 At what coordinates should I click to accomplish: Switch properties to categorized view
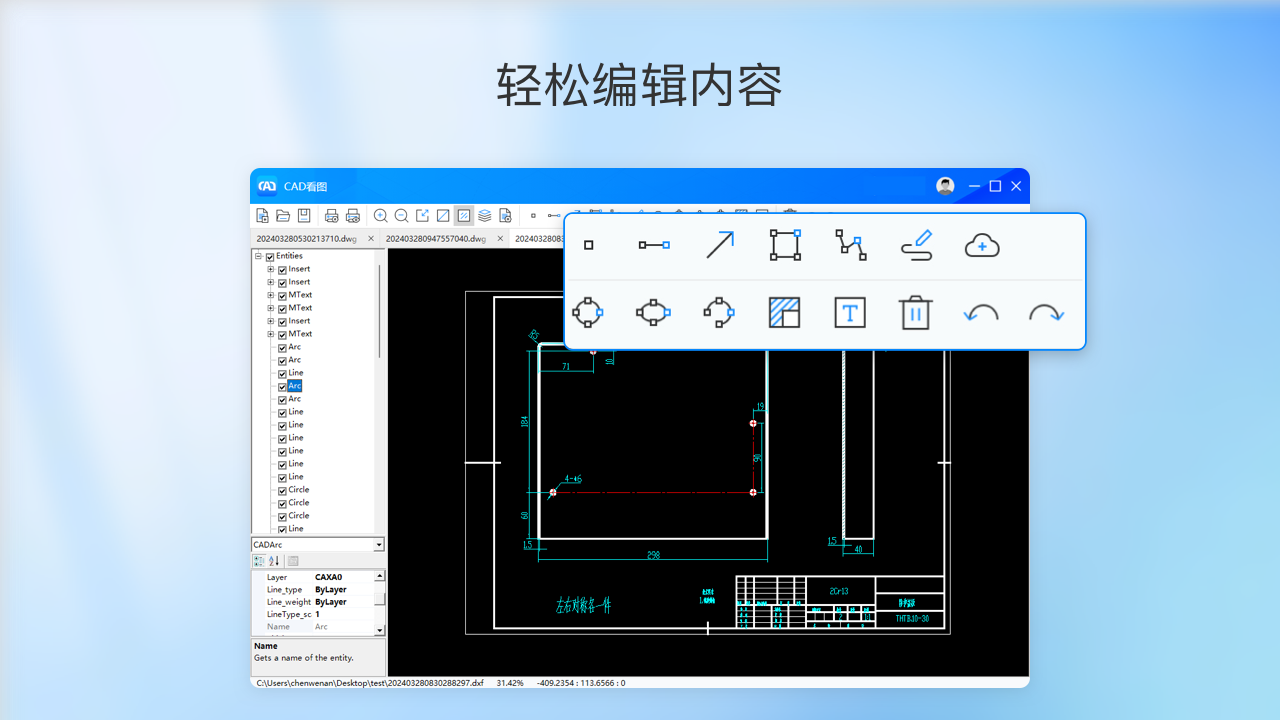tap(258, 561)
